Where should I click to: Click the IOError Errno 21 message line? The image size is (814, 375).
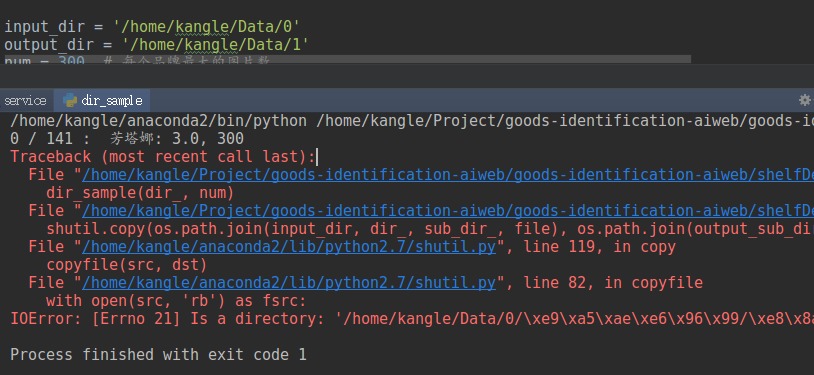412,318
